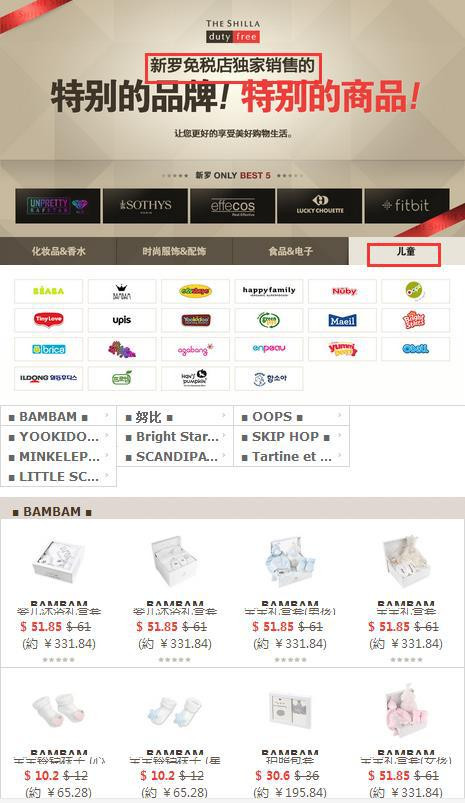
Task: Open the first BAMBAM gift box thumbnail
Action: [x=58, y=562]
